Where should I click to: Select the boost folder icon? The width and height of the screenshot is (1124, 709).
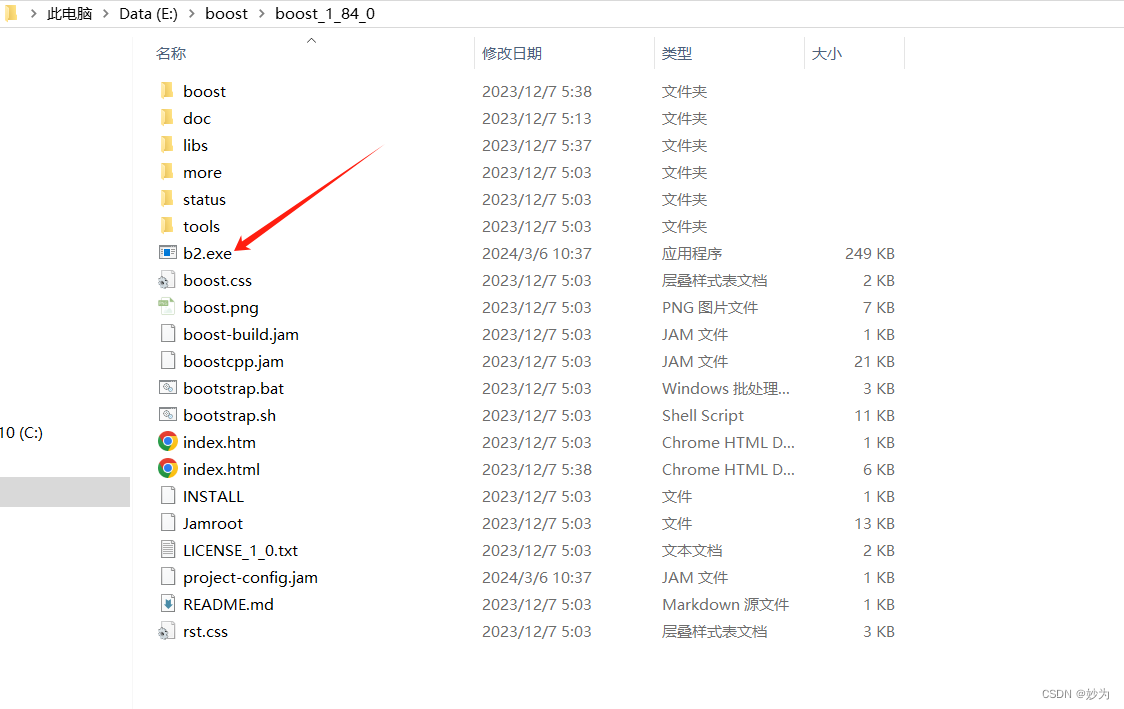point(167,90)
